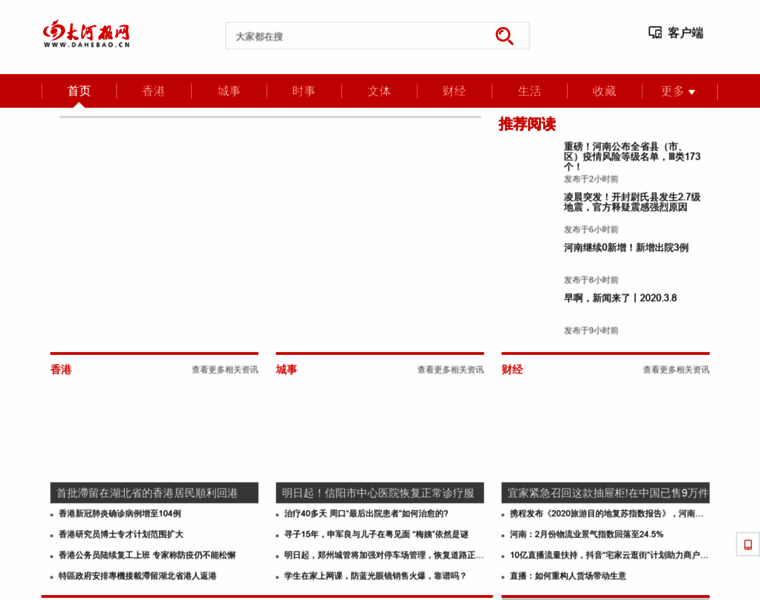The height and width of the screenshot is (600, 760).
Task: Open headline 宜家紧急召回这款抽屉柜
Action: (605, 493)
